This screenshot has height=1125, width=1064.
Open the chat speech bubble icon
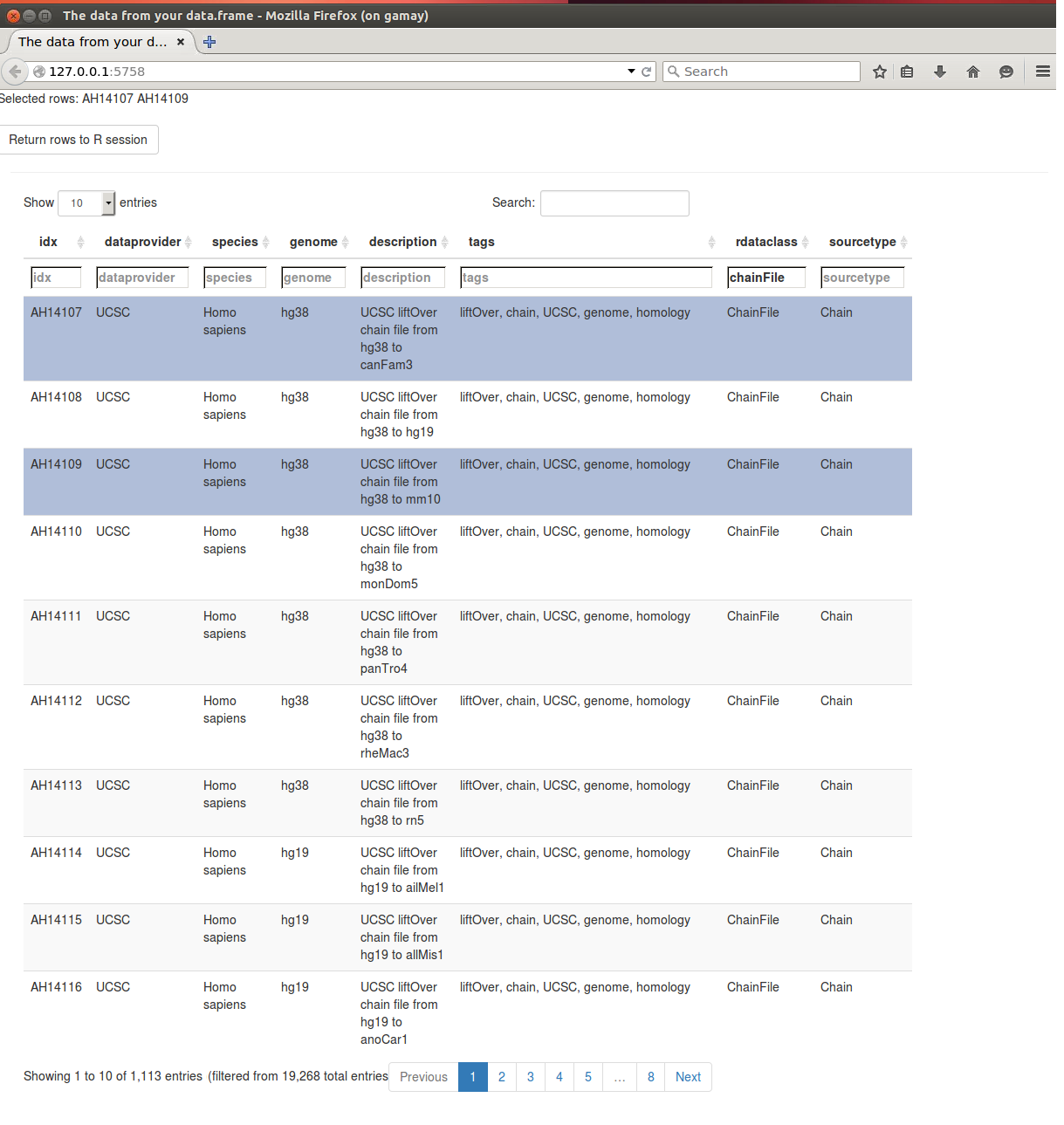point(1006,72)
